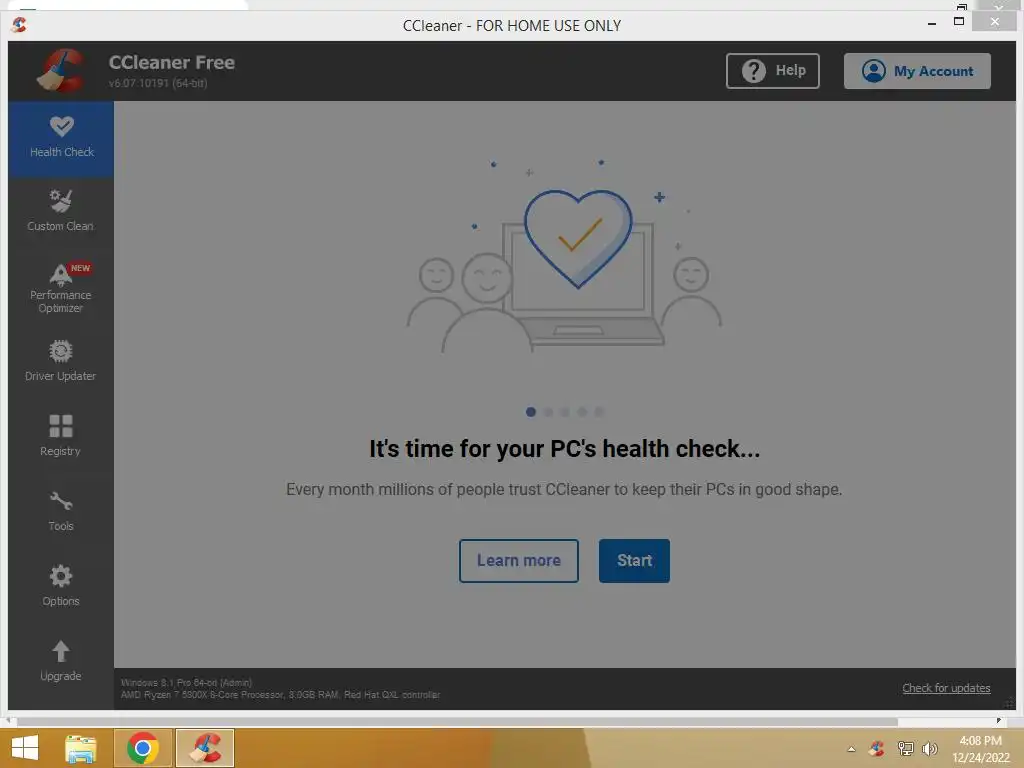This screenshot has height=768, width=1024.
Task: Click the scrollbar right arrow
Action: point(999,720)
